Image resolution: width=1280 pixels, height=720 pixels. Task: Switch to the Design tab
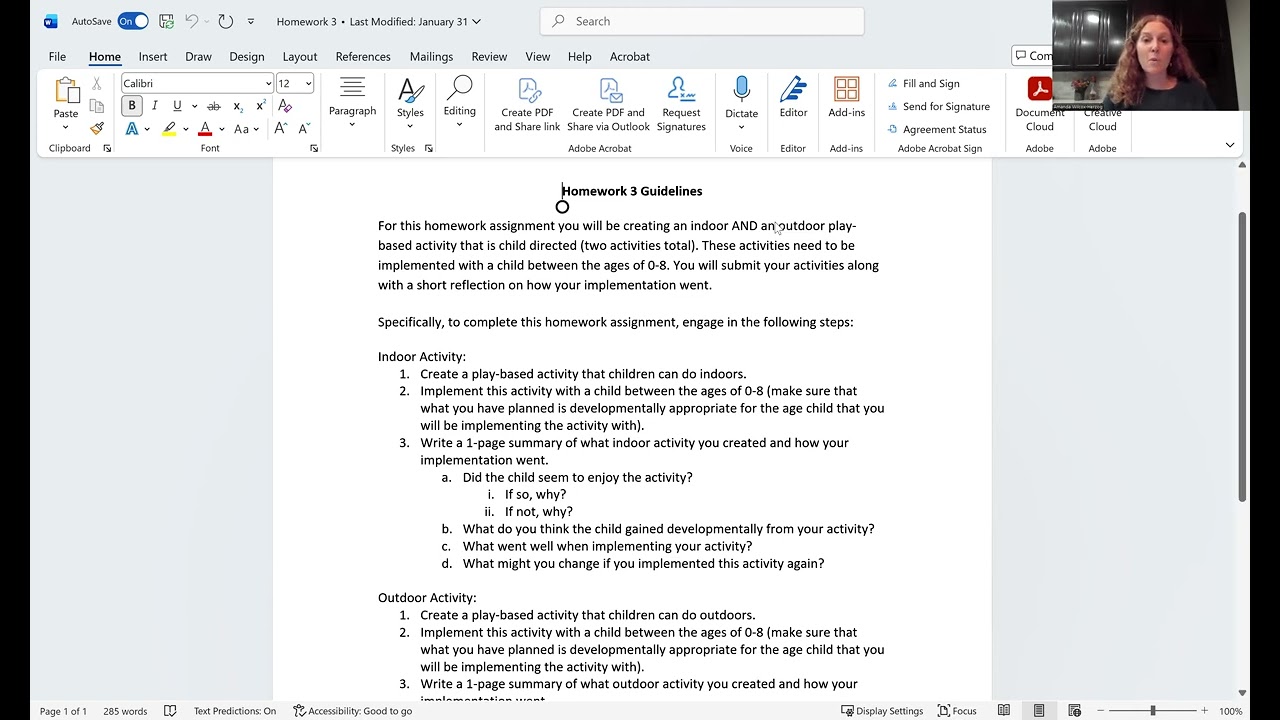247,57
